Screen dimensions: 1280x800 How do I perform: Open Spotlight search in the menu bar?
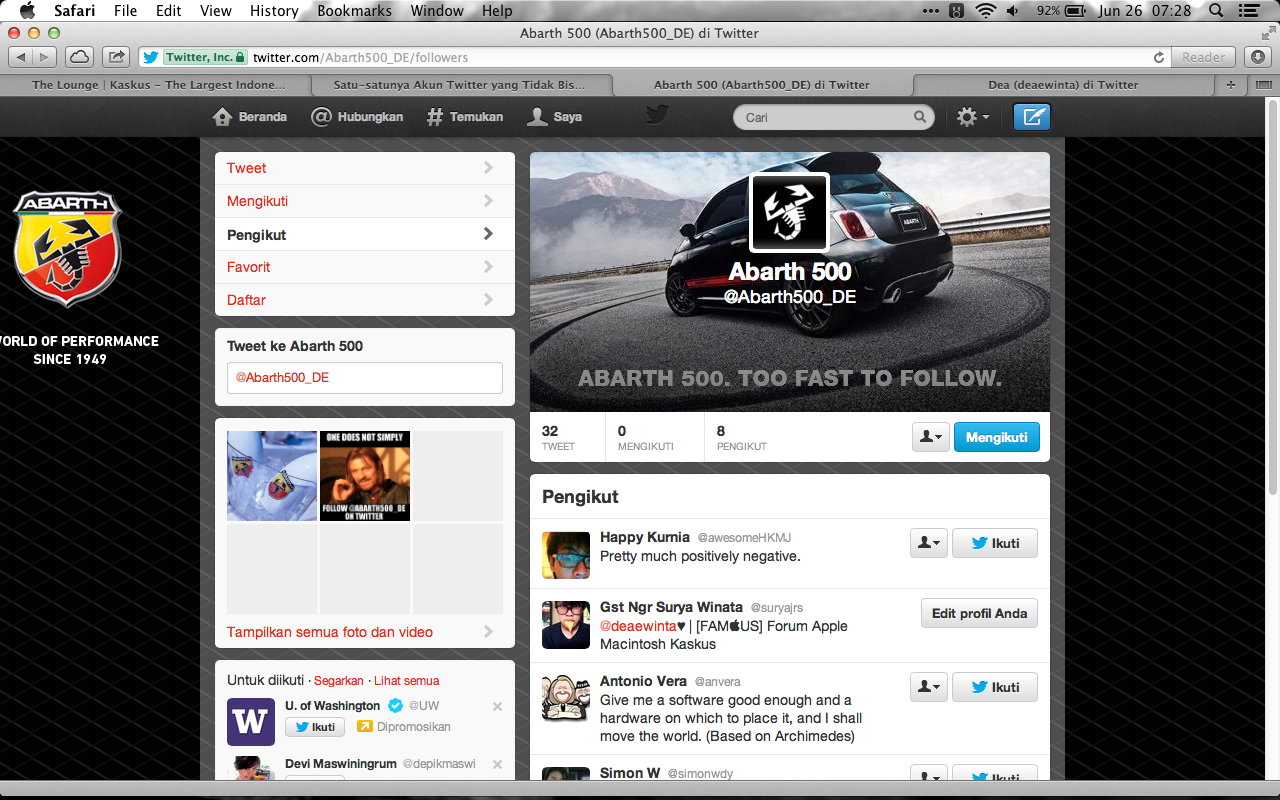1216,11
